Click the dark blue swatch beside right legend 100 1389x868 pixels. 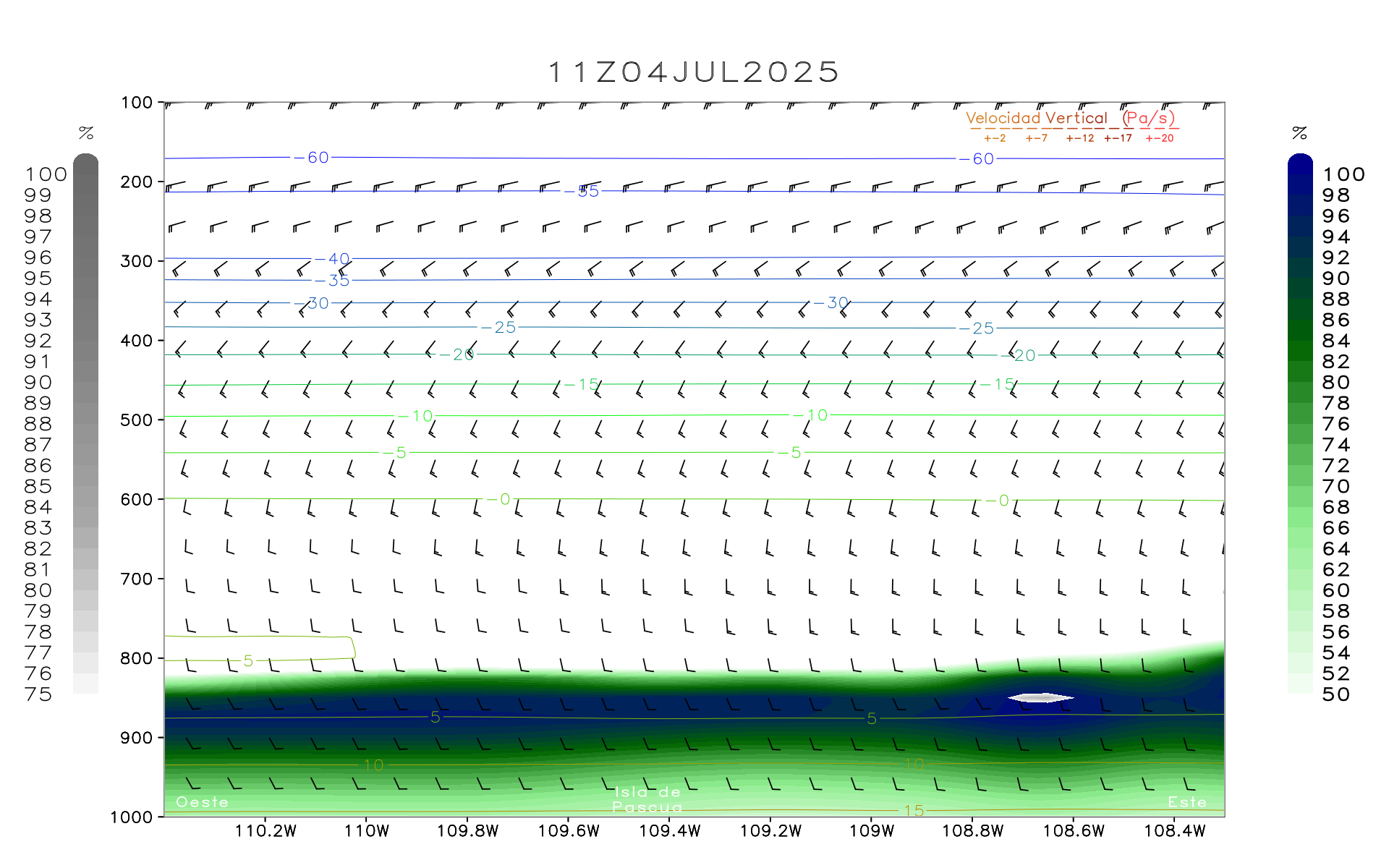coord(1300,165)
